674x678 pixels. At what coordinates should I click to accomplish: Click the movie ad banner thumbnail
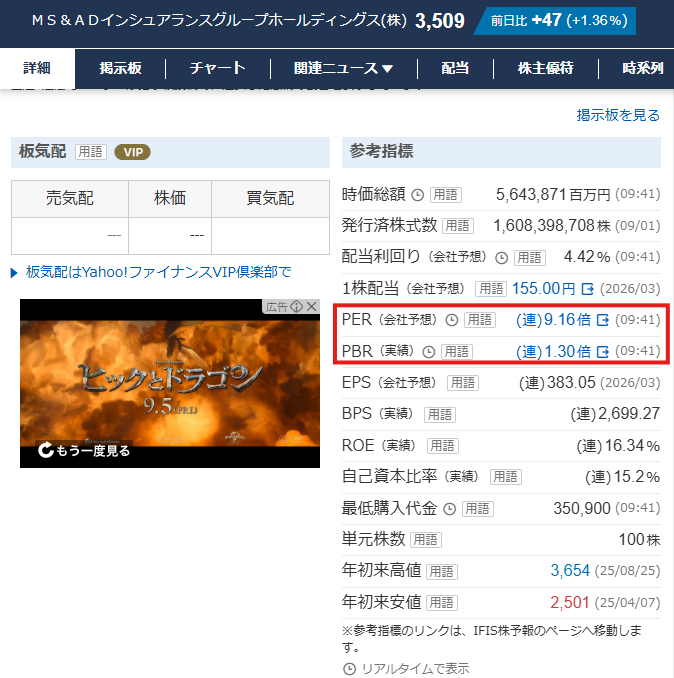(170, 380)
